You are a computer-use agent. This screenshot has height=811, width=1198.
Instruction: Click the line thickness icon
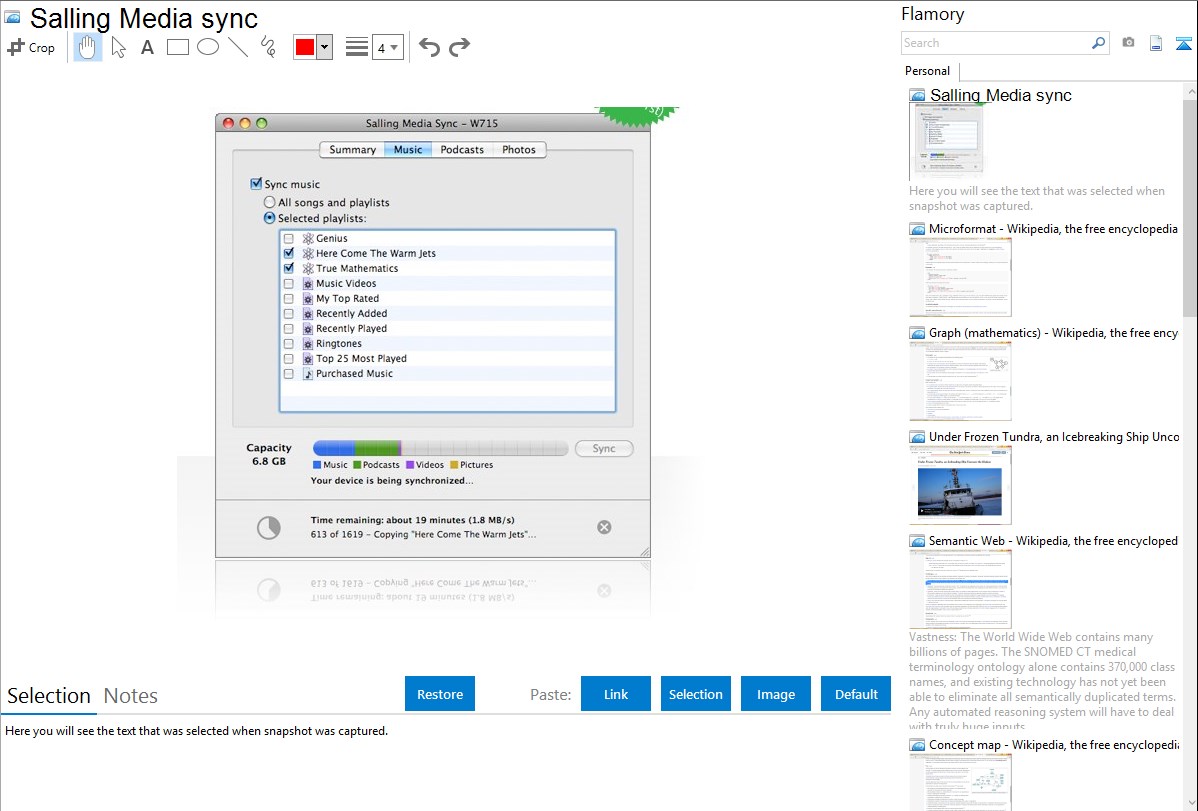pos(357,47)
